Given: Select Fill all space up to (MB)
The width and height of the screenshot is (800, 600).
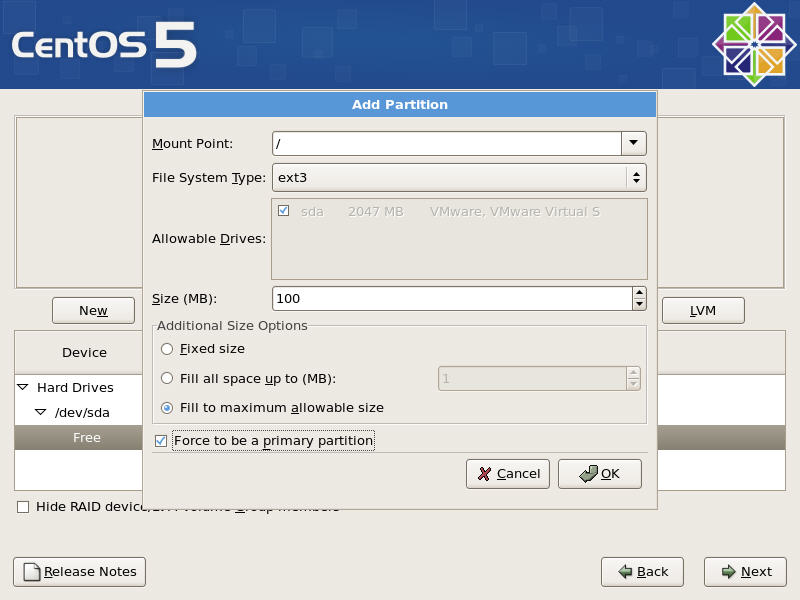Looking at the screenshot, I should click(x=167, y=379).
